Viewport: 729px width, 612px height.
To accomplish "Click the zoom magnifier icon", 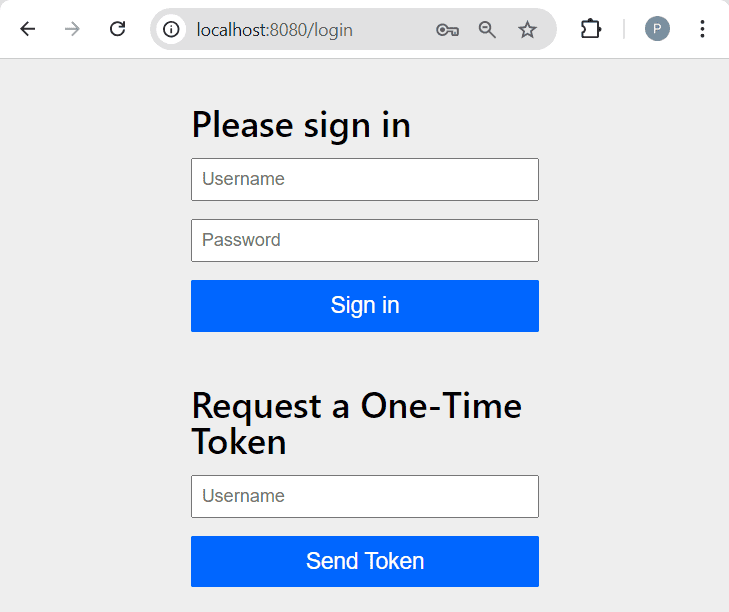I will point(487,30).
